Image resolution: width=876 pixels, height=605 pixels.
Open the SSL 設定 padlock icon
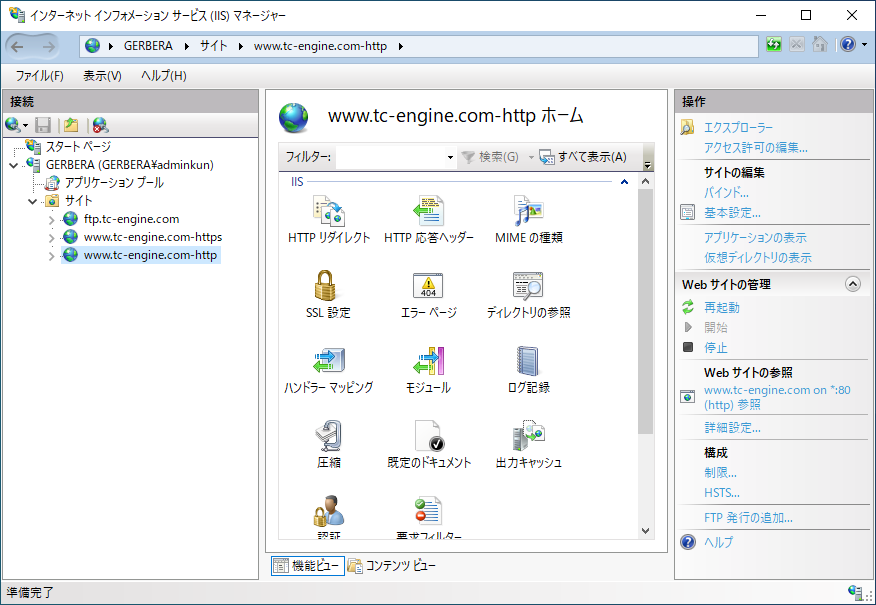pos(326,285)
